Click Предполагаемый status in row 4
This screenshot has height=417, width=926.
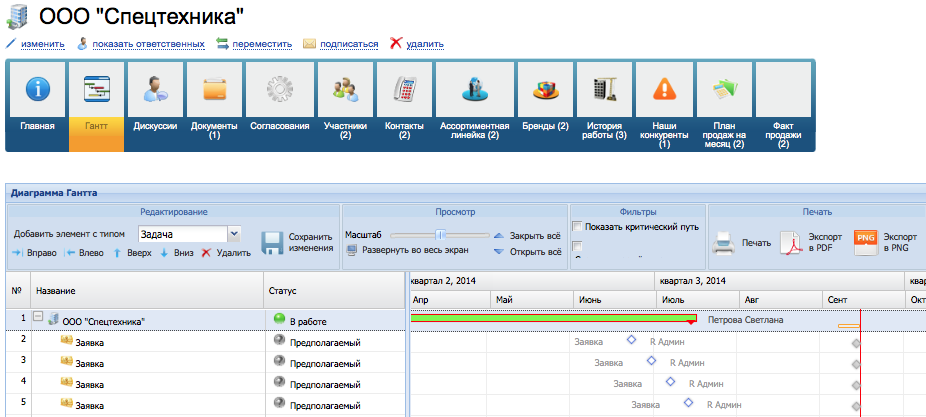325,385
